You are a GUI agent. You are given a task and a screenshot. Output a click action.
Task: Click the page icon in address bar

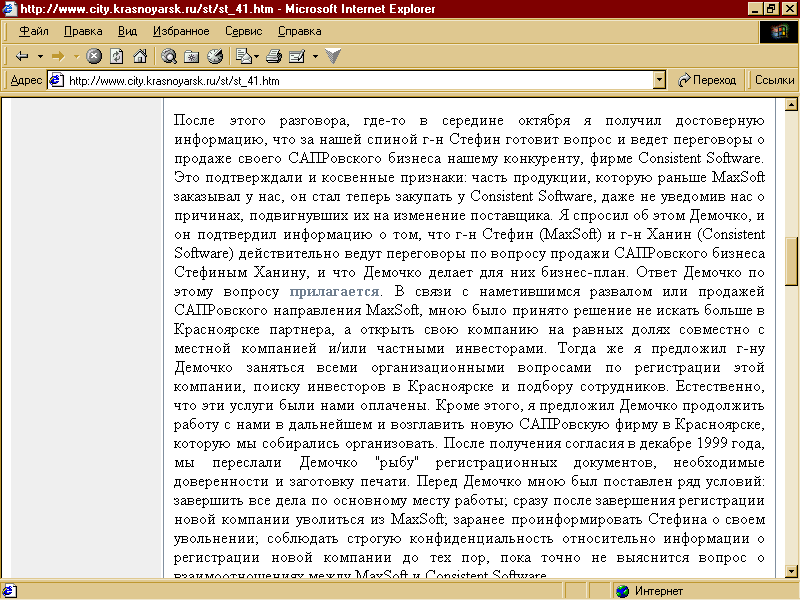pos(57,80)
